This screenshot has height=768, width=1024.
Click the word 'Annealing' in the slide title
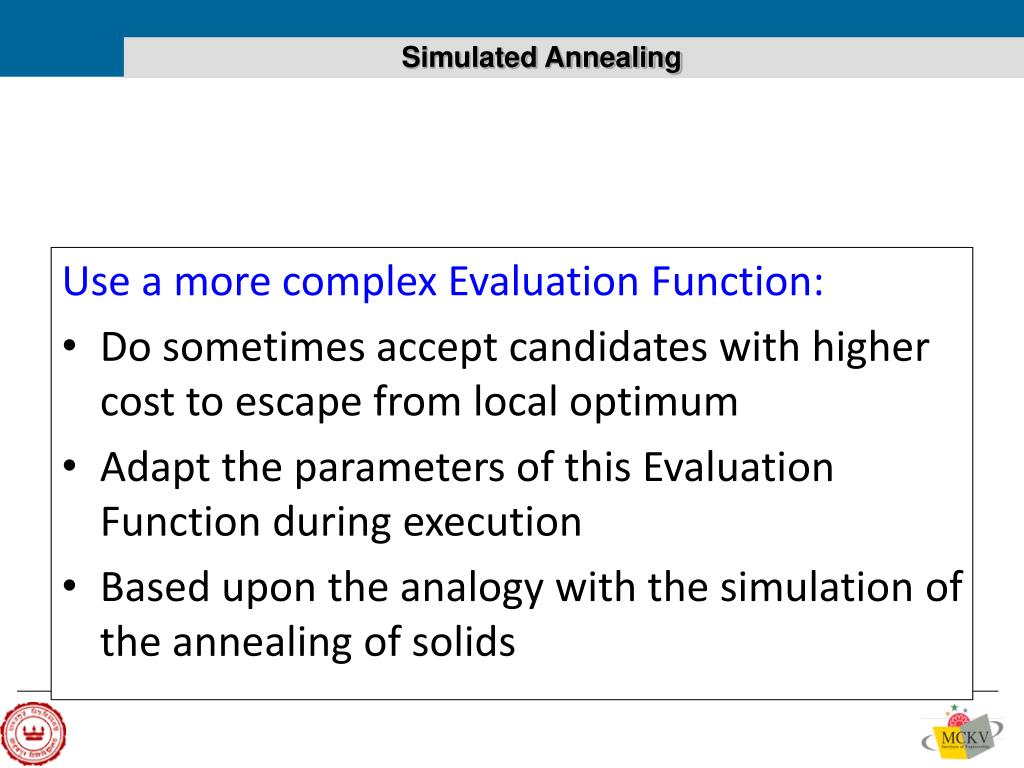pos(613,58)
